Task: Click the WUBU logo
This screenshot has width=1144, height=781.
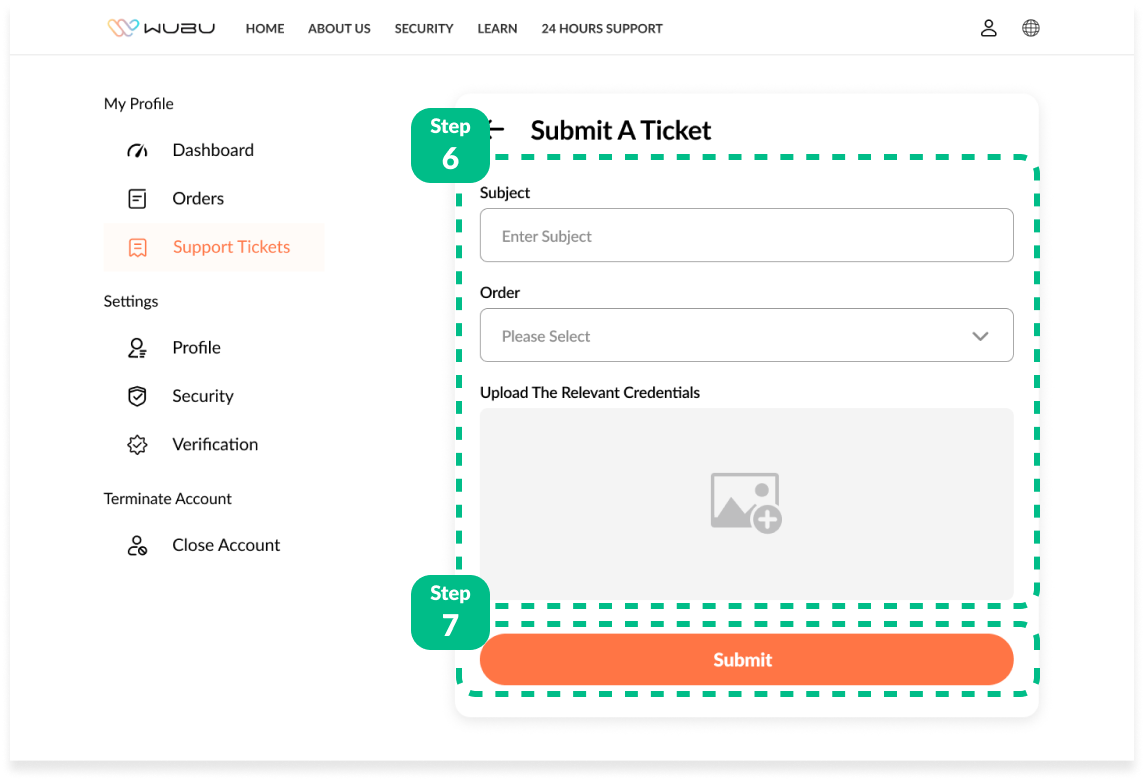Action: tap(161, 28)
